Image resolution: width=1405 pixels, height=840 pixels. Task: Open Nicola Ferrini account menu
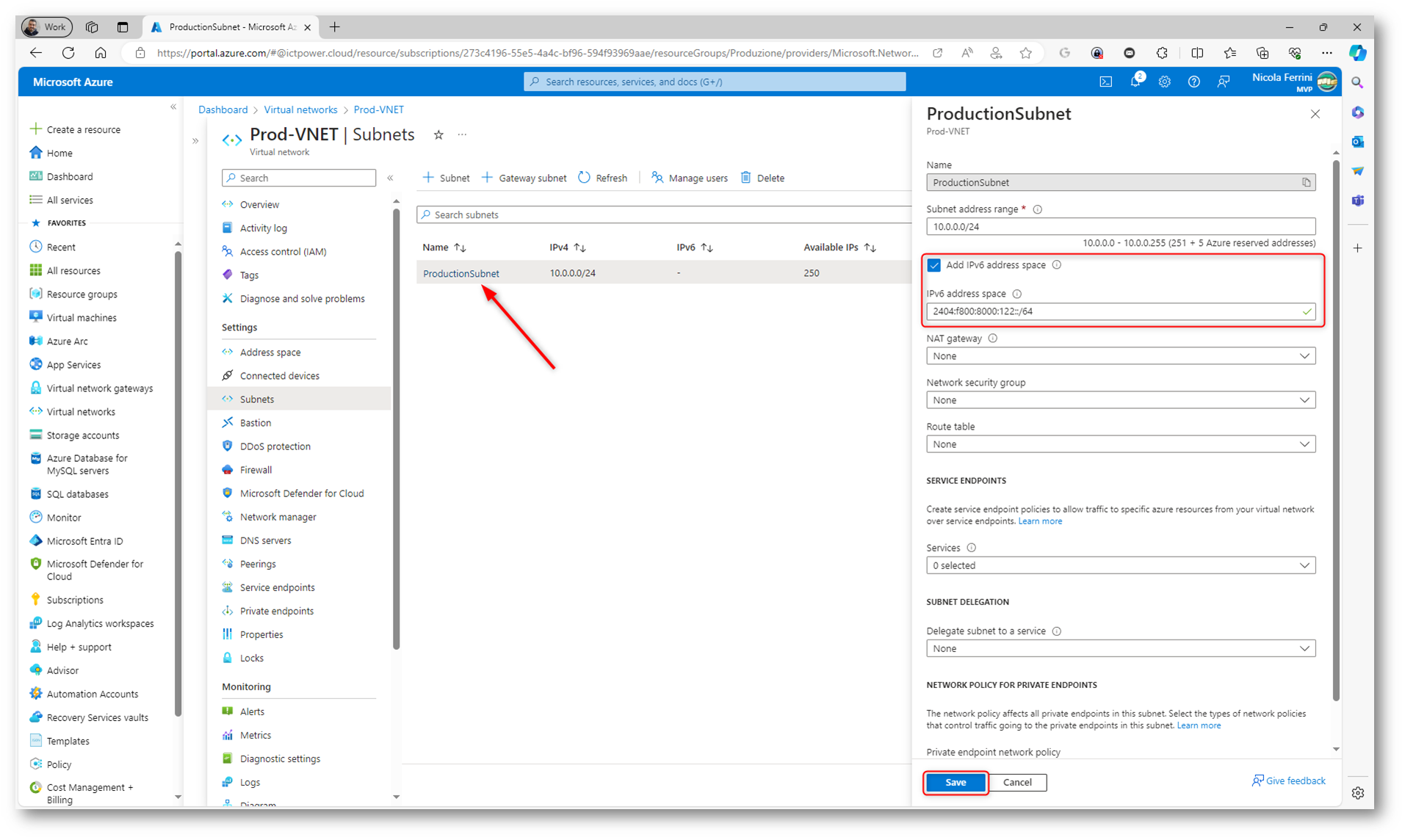coord(1293,82)
